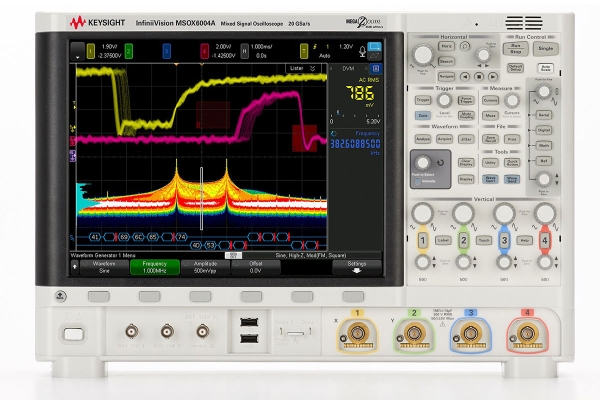Push the Run/Stop button
The image size is (600, 400).
point(515,49)
